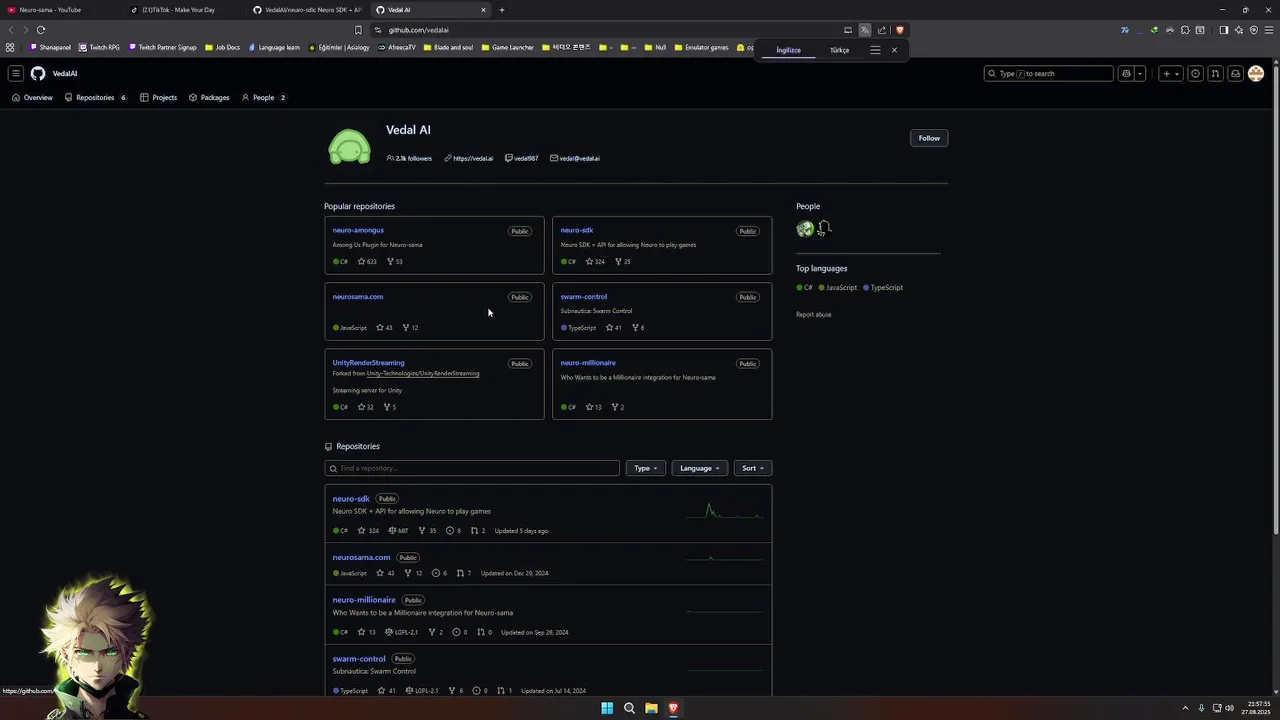Switch to the Overview tab
The width and height of the screenshot is (1280, 720).
(32, 97)
